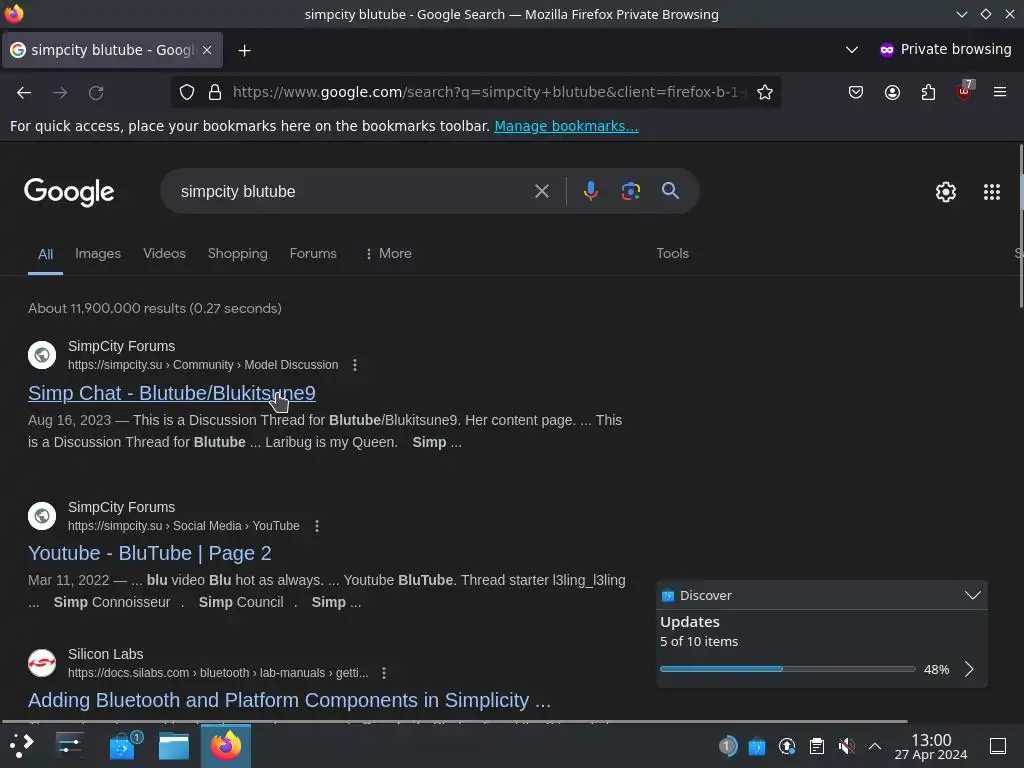
Task: Open the Google apps grid
Action: tap(992, 192)
